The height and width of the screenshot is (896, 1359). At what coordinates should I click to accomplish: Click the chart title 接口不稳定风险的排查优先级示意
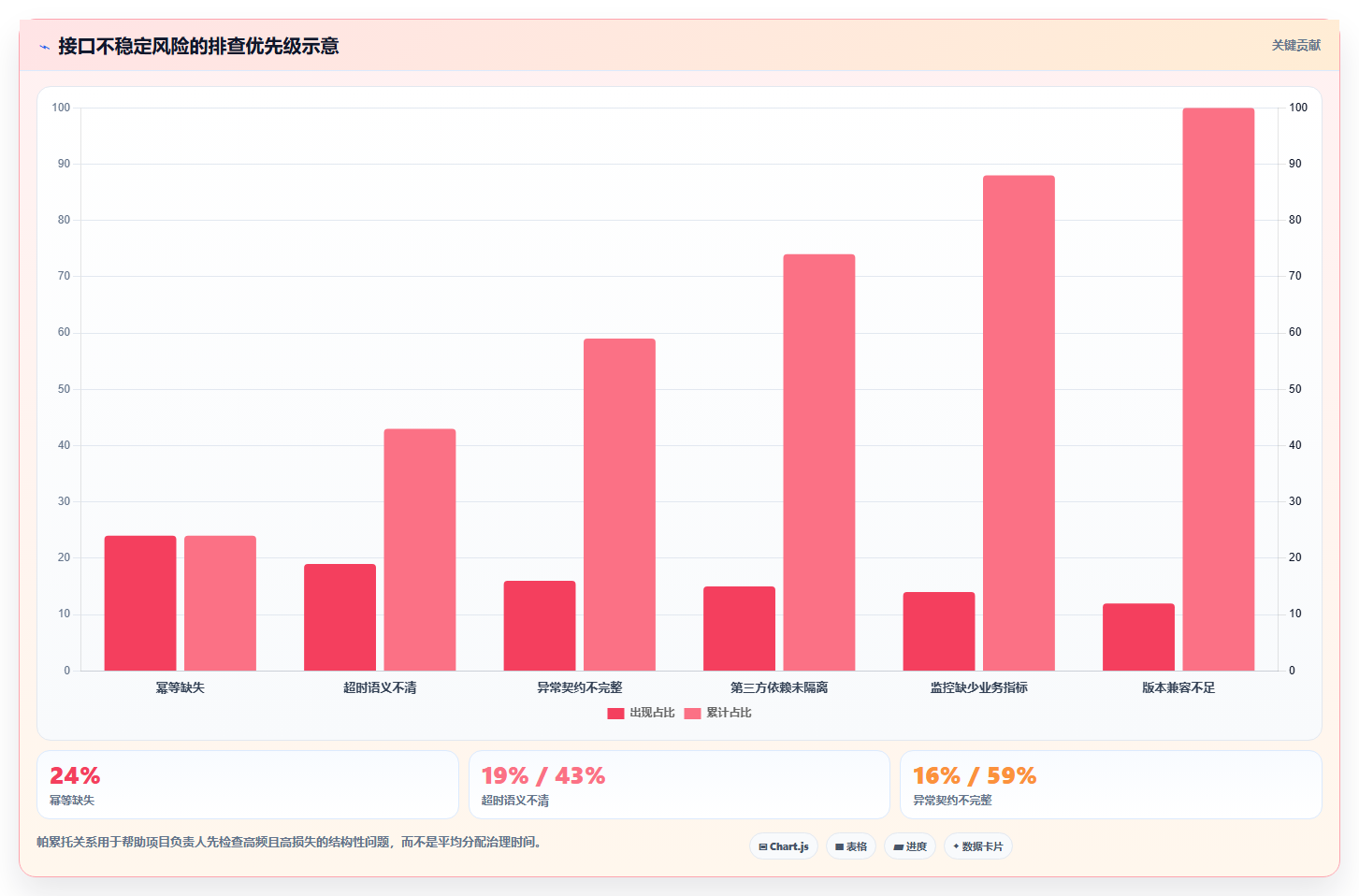coord(198,46)
